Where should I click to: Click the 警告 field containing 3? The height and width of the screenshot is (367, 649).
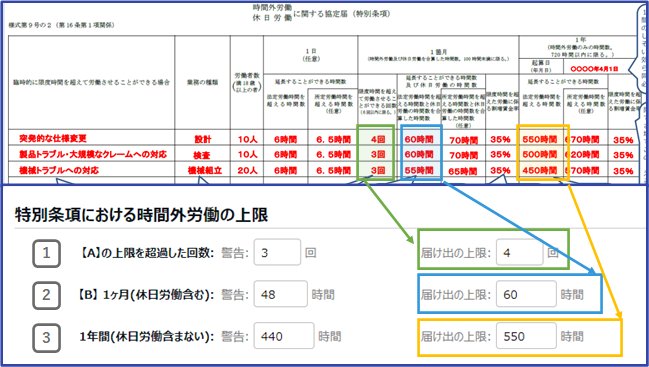point(277,252)
